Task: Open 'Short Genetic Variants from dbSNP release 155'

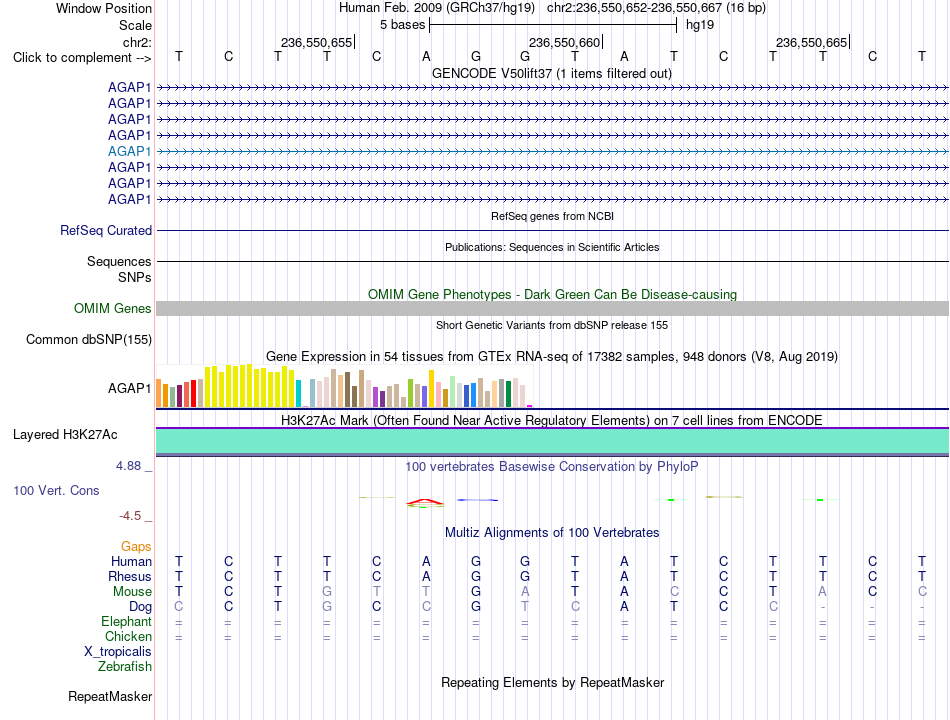Action: click(552, 325)
